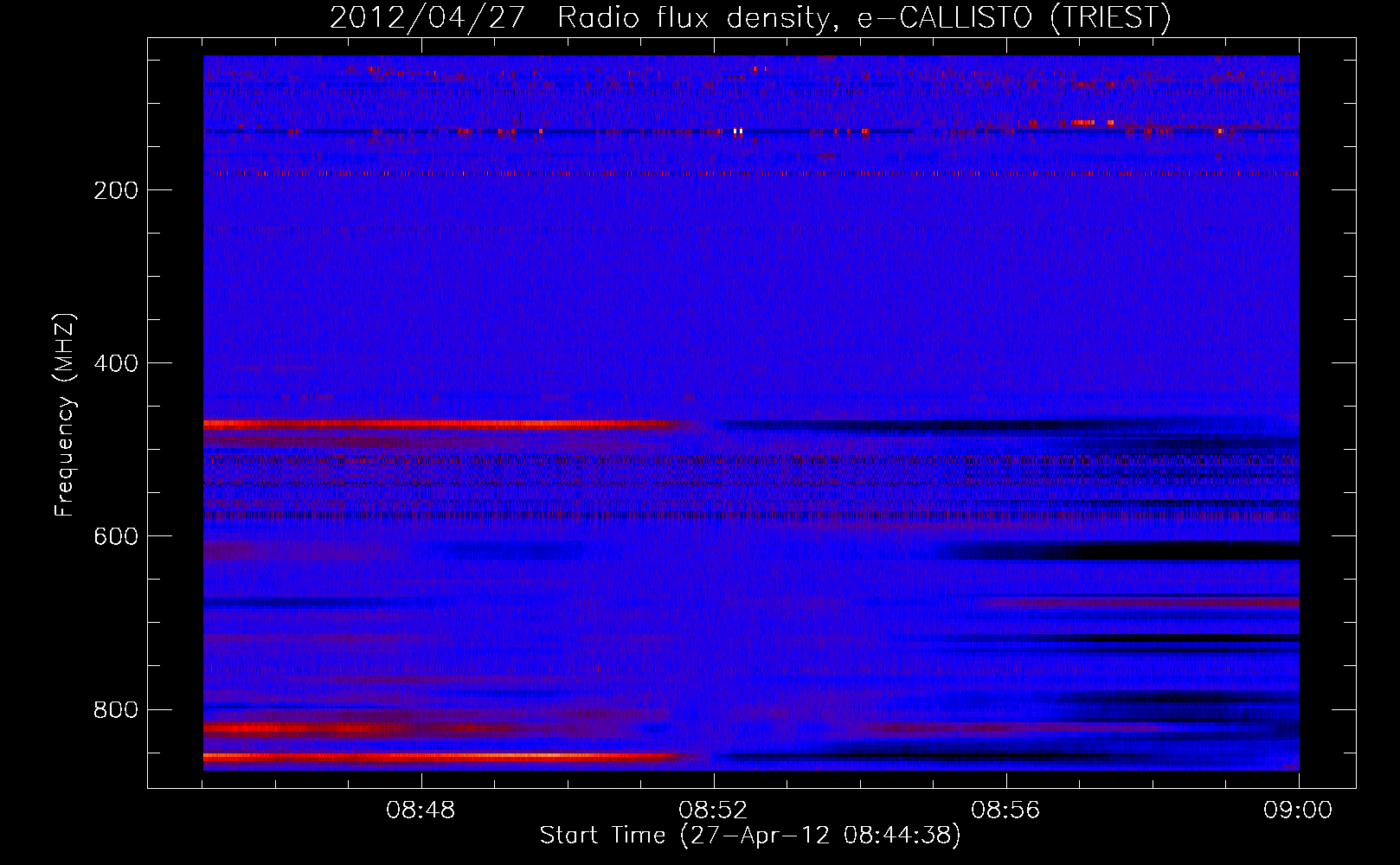Viewport: 1400px width, 865px height.
Task: Click the 08:52 time tick label
Action: (x=713, y=811)
